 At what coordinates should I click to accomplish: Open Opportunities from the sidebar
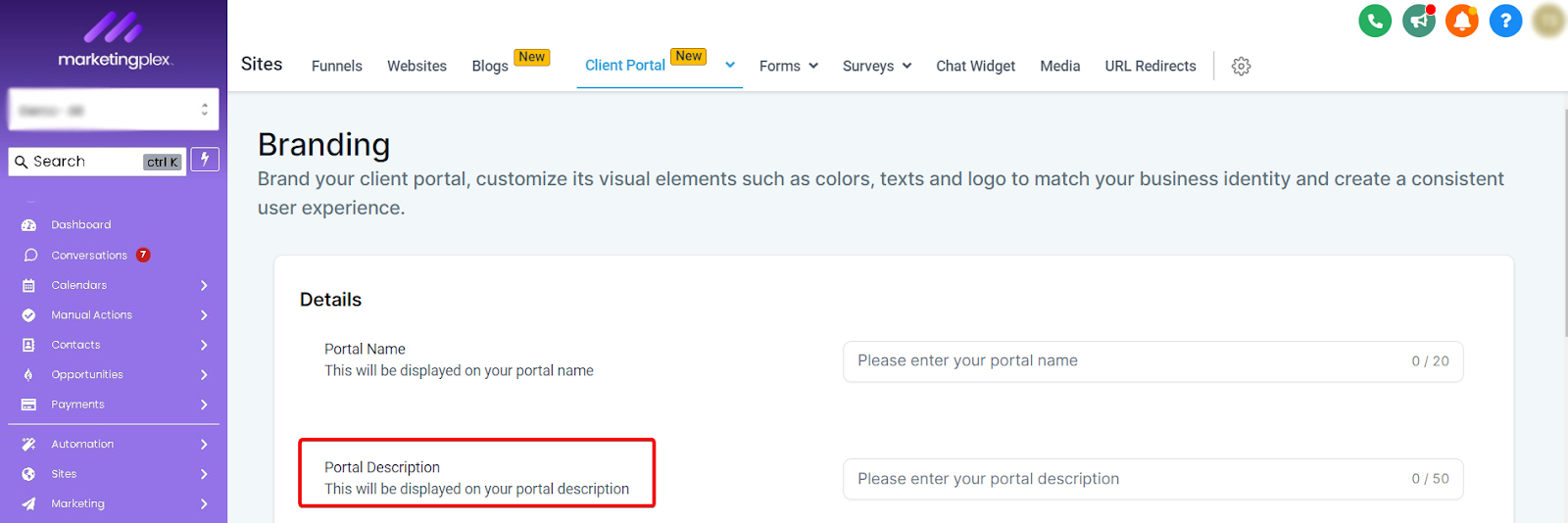[x=87, y=375]
